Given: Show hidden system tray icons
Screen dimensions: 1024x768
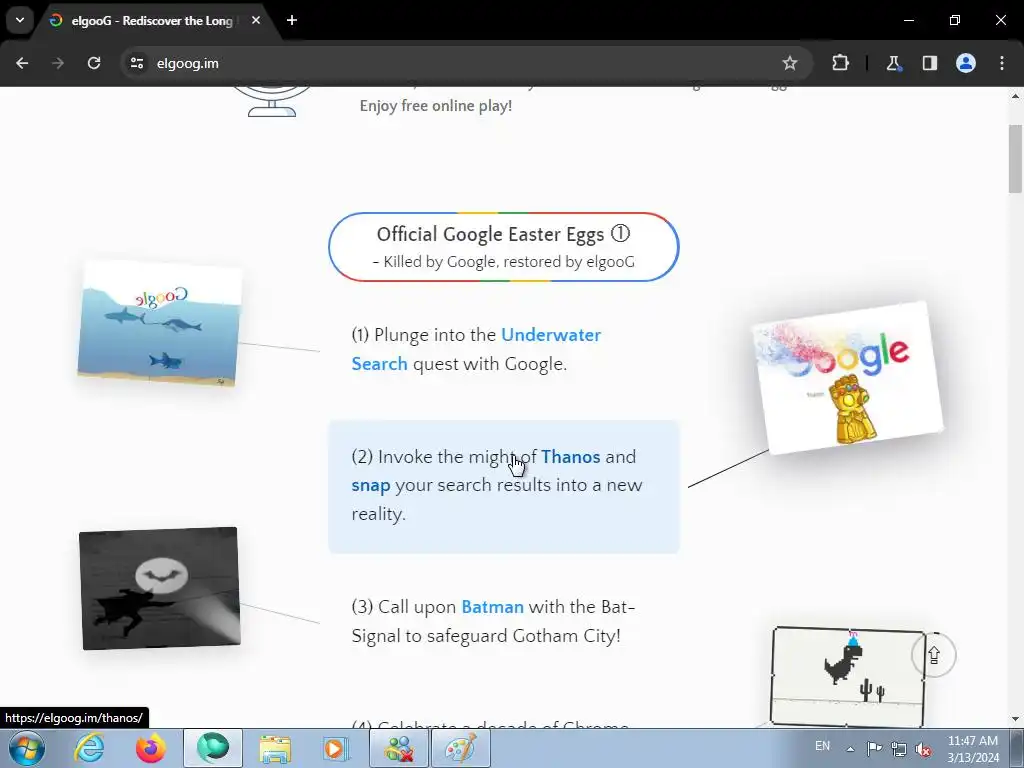Looking at the screenshot, I should 850,749.
